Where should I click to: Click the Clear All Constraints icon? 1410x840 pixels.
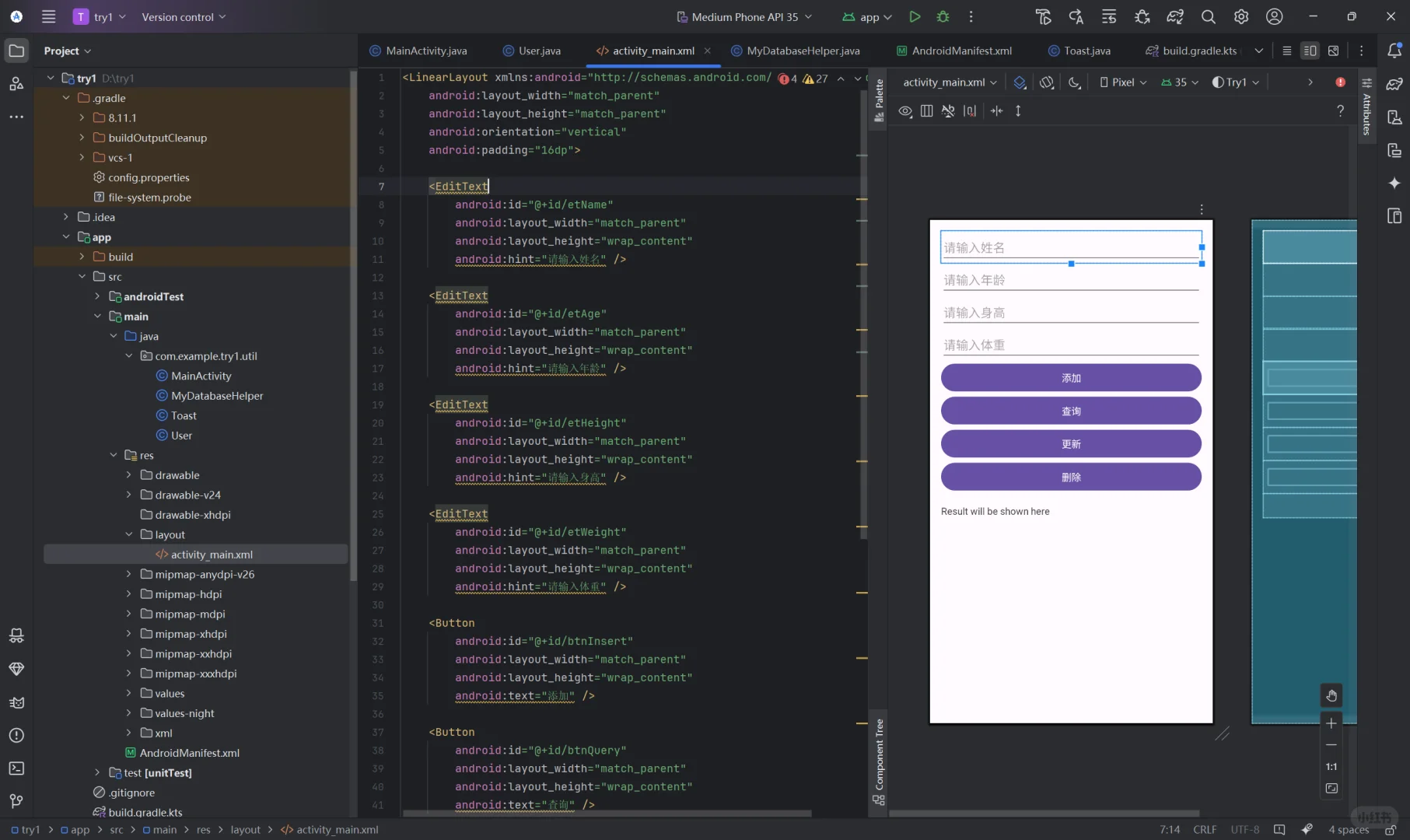coord(970,111)
